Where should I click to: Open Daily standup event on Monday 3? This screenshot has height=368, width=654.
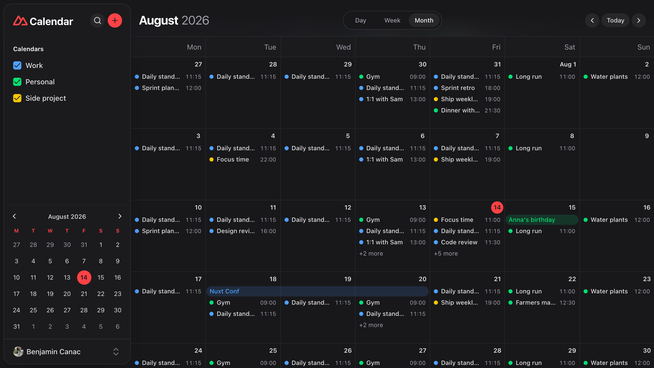pyautogui.click(x=168, y=148)
